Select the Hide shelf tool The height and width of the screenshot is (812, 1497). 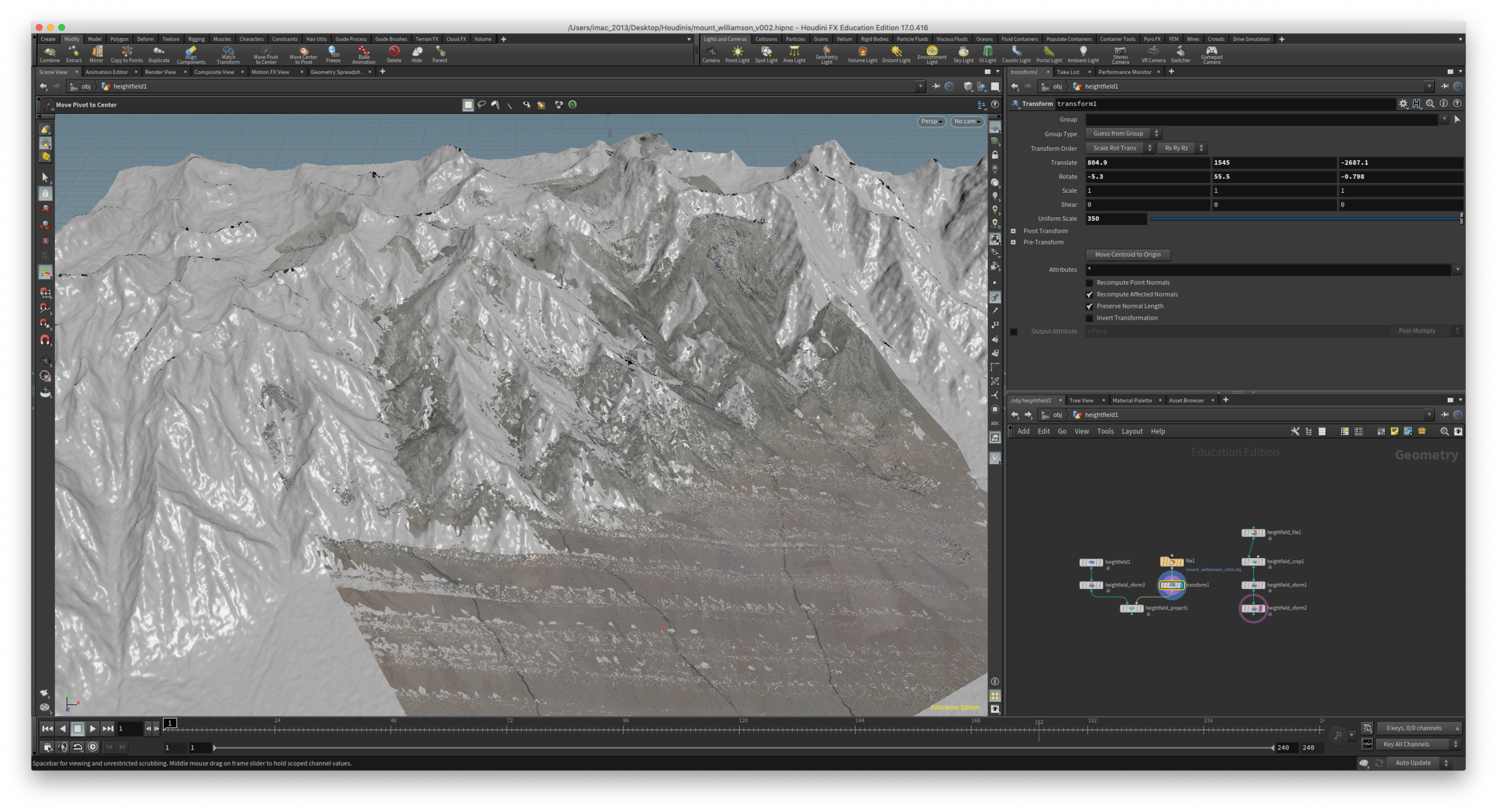[x=417, y=54]
